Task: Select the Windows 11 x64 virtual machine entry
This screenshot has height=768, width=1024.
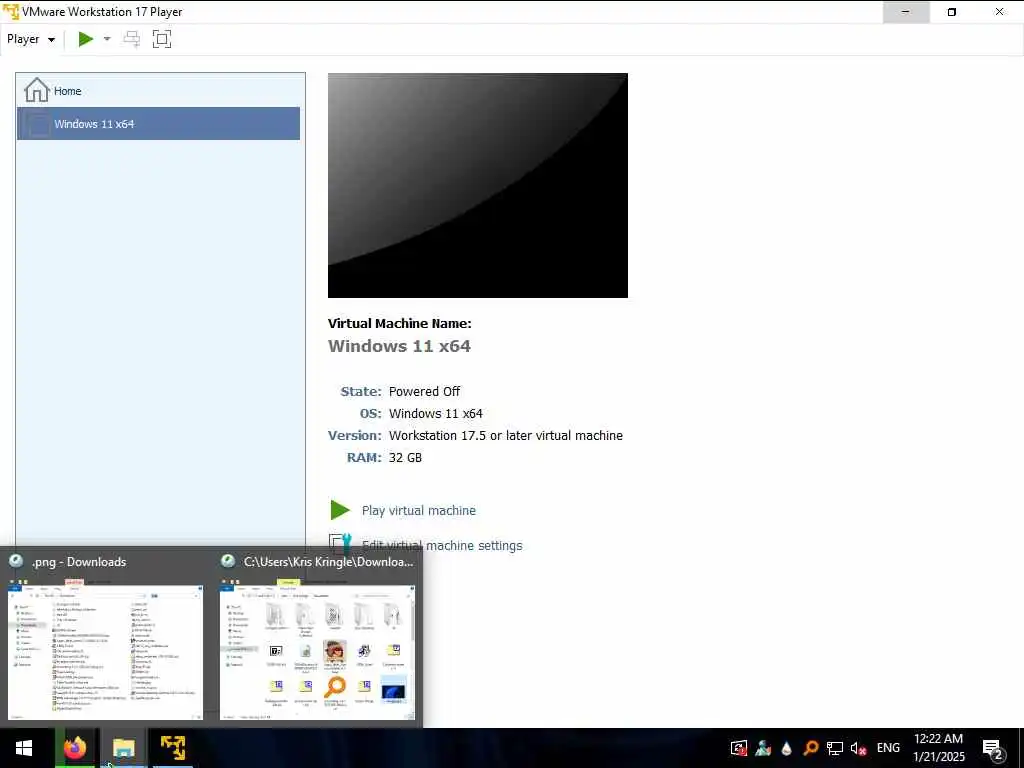Action: (x=158, y=123)
